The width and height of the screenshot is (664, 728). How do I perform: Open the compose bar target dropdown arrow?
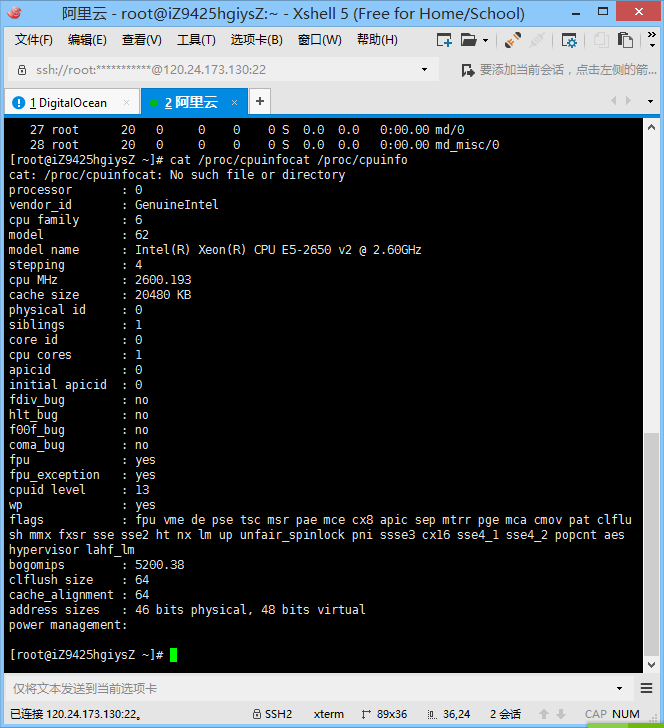[619, 688]
